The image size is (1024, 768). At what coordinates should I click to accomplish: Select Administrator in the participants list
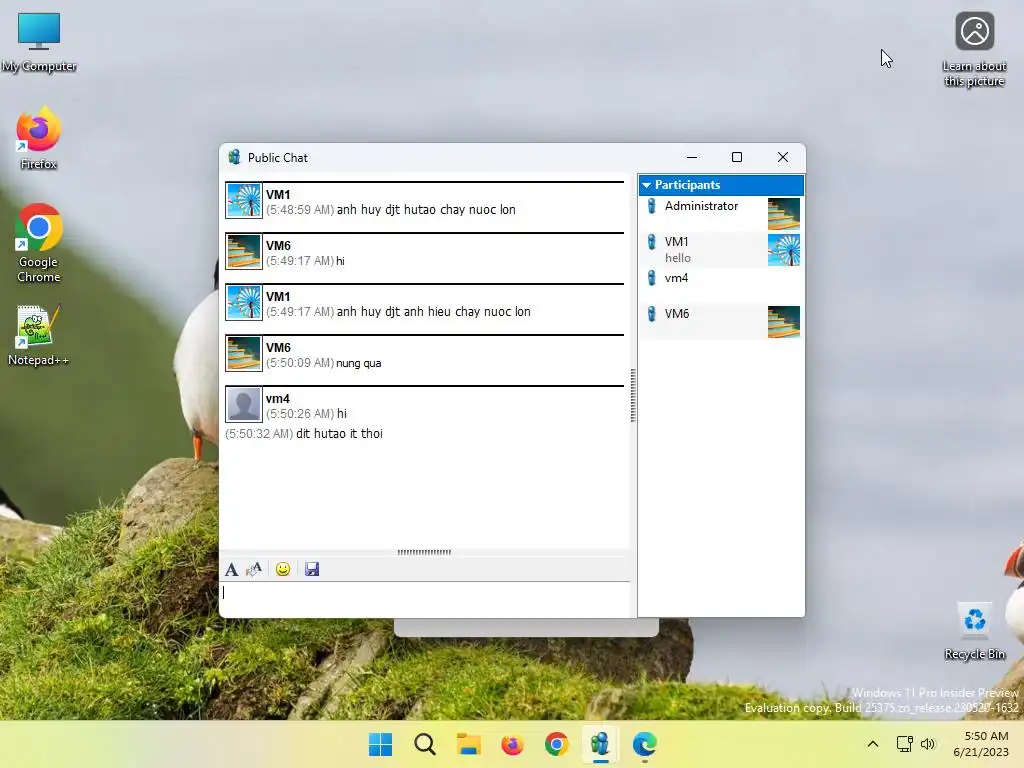coord(721,214)
